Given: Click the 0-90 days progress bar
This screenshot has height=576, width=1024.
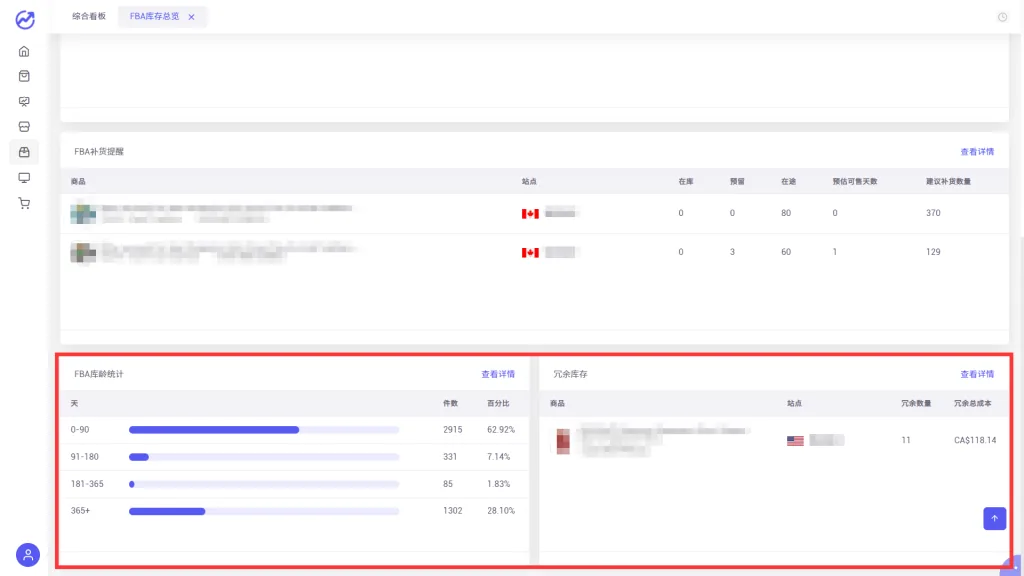Looking at the screenshot, I should (264, 430).
